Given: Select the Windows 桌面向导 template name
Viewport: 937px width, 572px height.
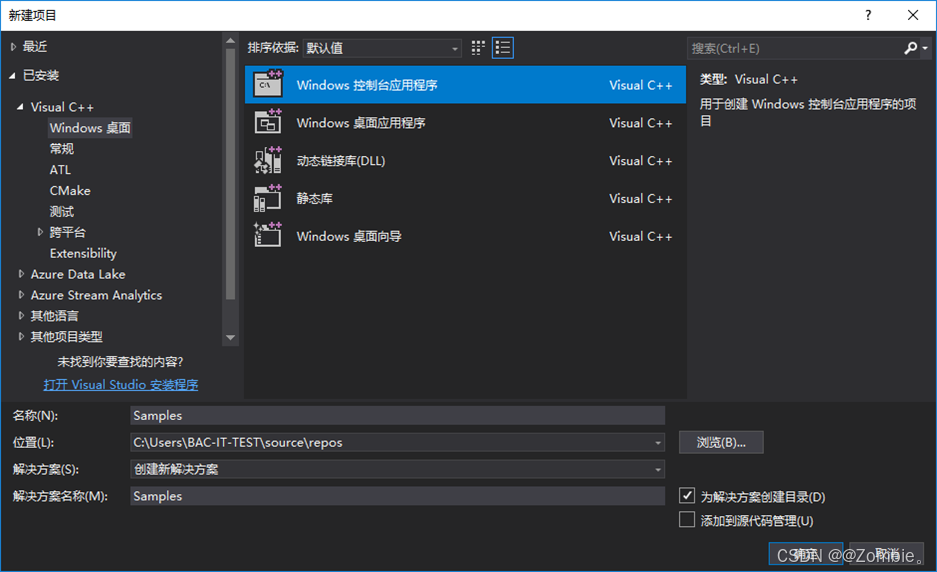Looking at the screenshot, I should 349,236.
